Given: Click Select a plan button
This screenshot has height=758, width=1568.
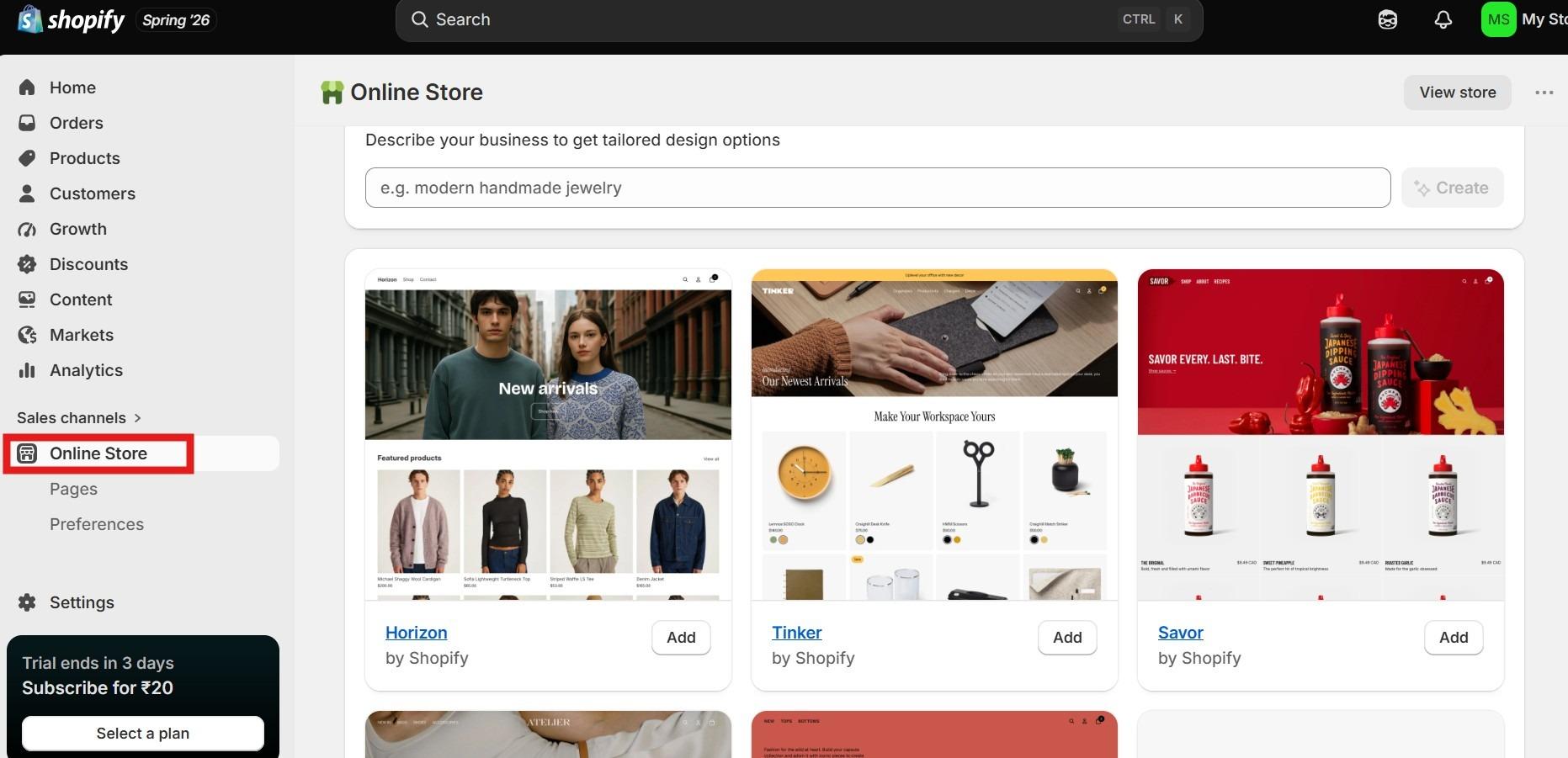Looking at the screenshot, I should (143, 733).
